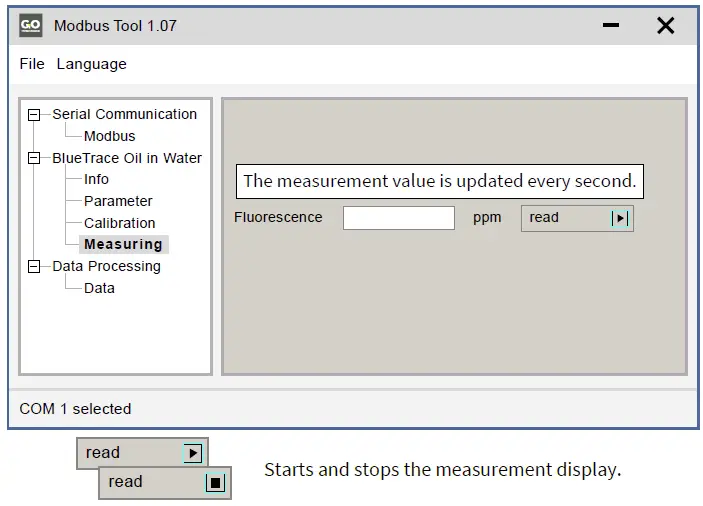Viewport: 703px width, 506px height.
Task: Click the play icon on panel read button
Action: coord(620,219)
